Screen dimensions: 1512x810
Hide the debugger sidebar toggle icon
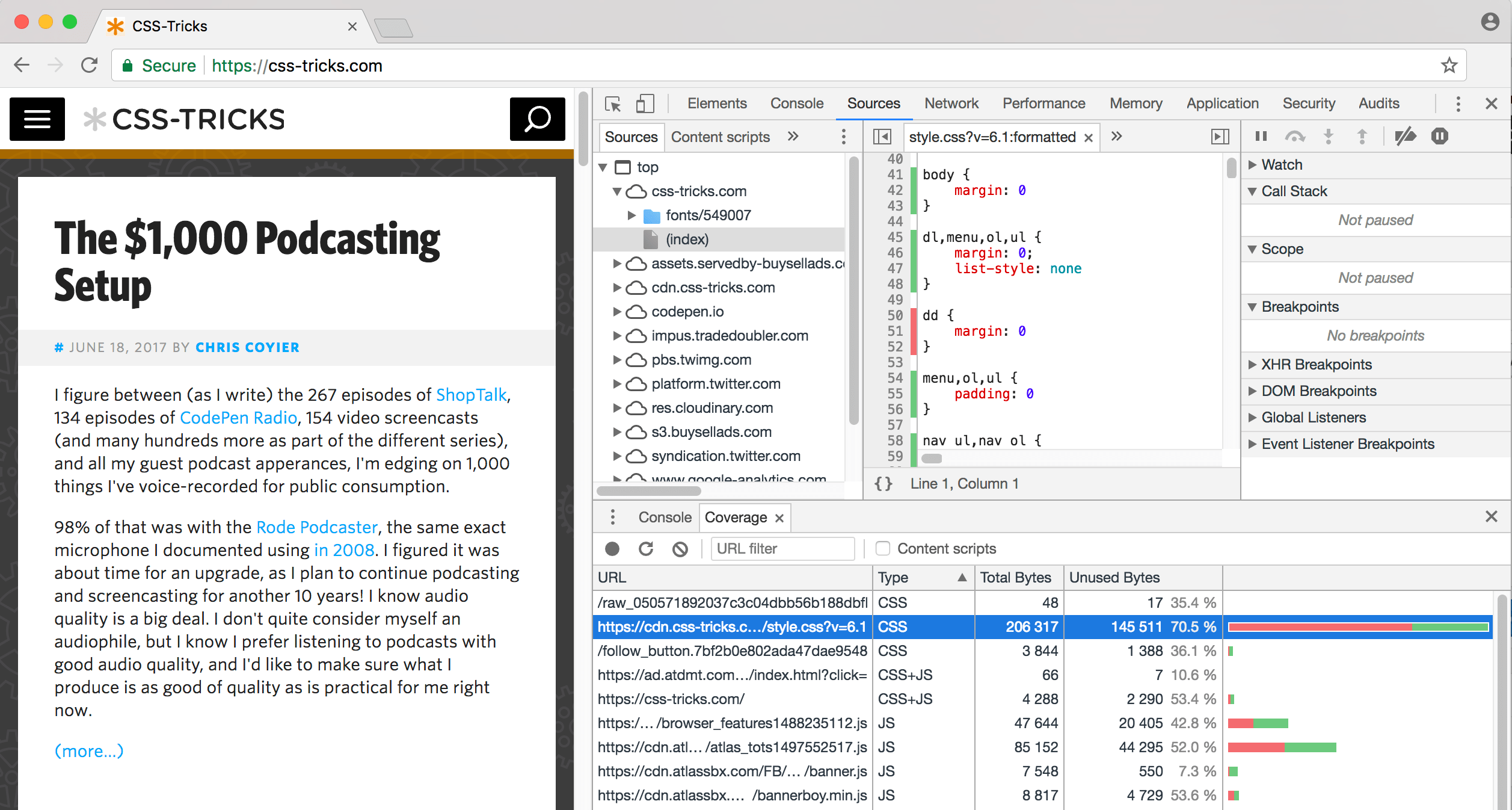pos(1220,137)
